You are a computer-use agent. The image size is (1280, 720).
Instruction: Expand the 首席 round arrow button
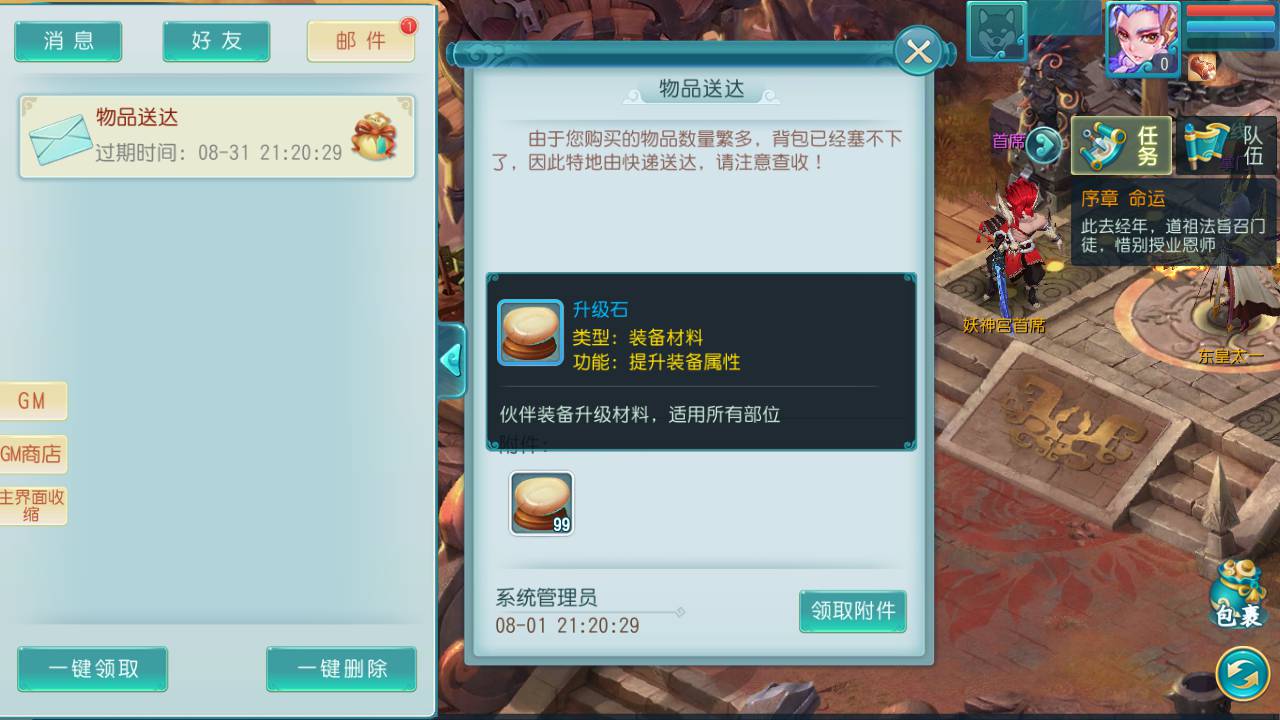click(x=1043, y=145)
